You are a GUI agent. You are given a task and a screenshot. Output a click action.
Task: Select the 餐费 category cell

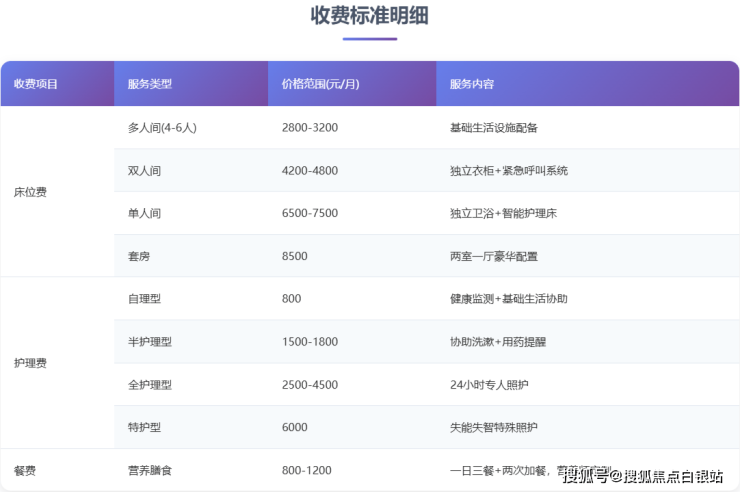pos(25,470)
